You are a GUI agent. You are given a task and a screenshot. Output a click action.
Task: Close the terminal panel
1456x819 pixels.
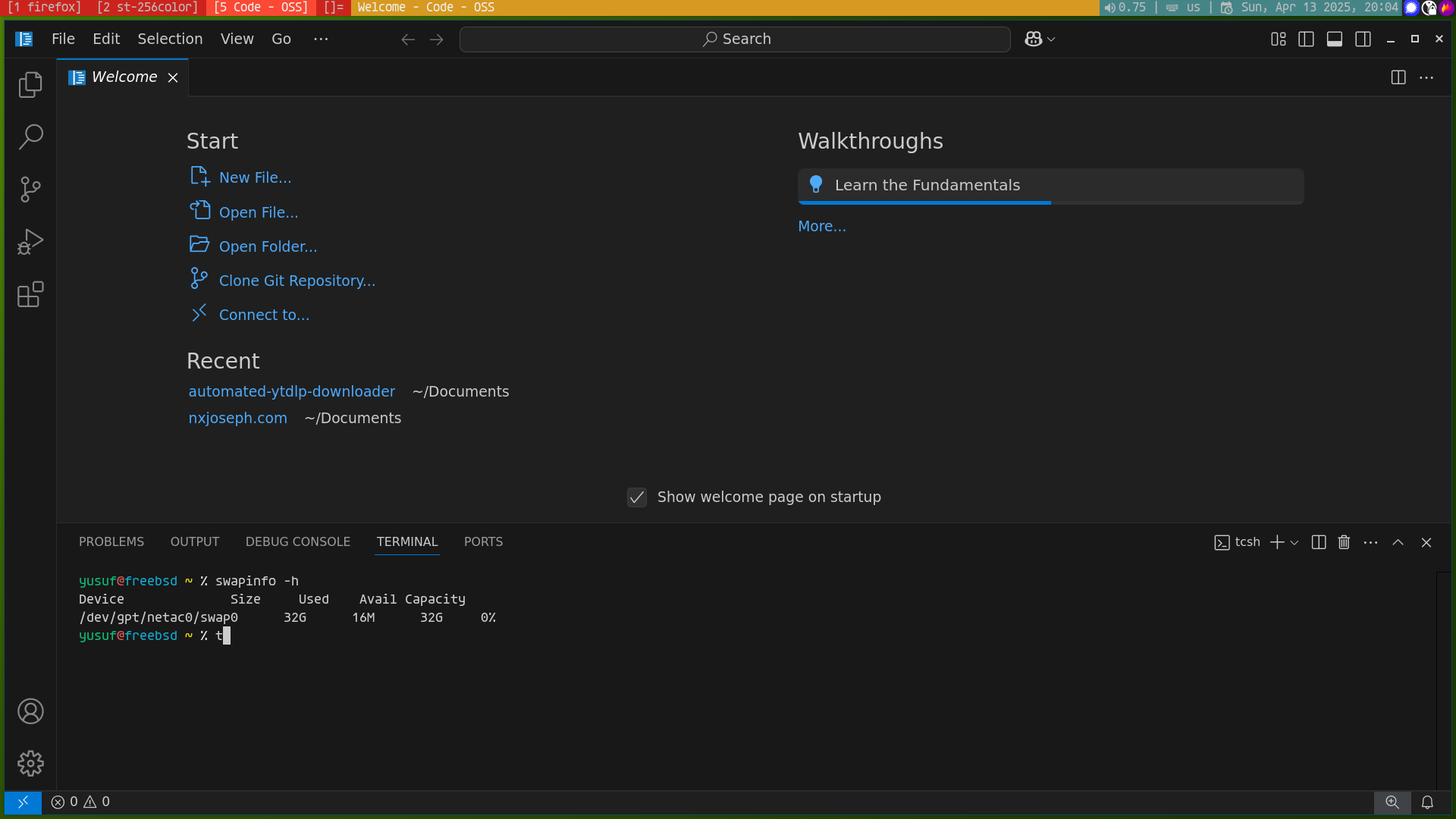1426,542
